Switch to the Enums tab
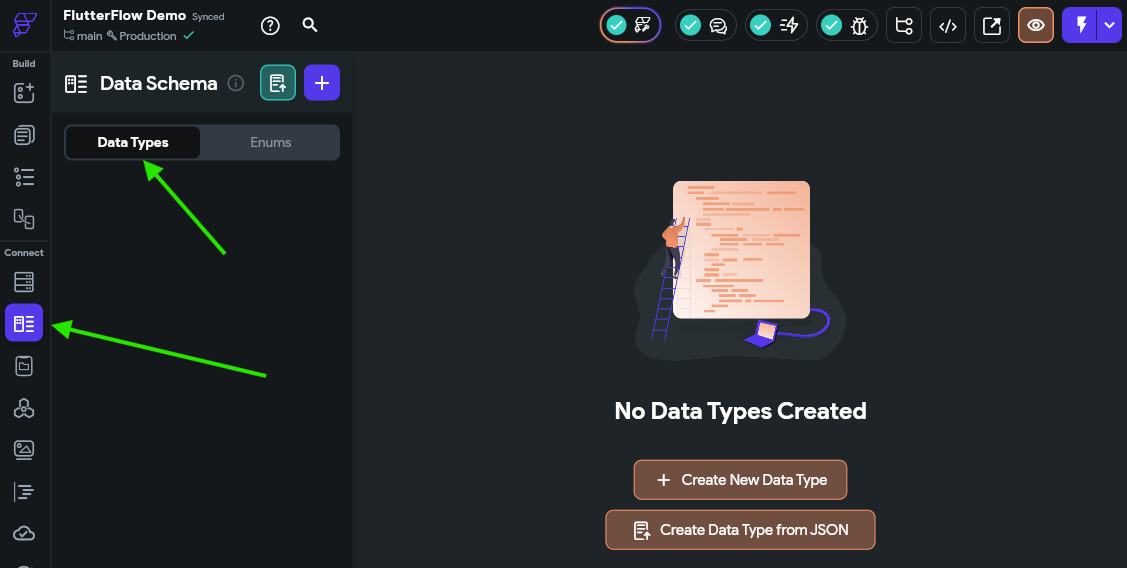Image resolution: width=1127 pixels, height=568 pixels. (270, 142)
